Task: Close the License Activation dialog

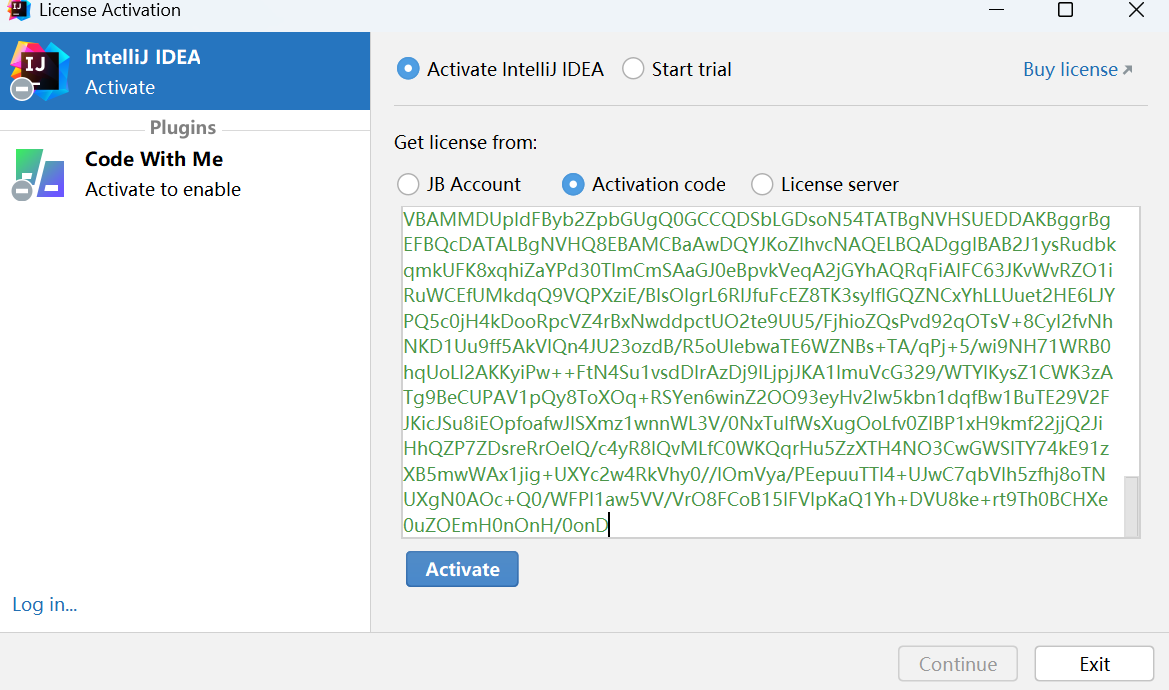Action: click(x=1136, y=10)
